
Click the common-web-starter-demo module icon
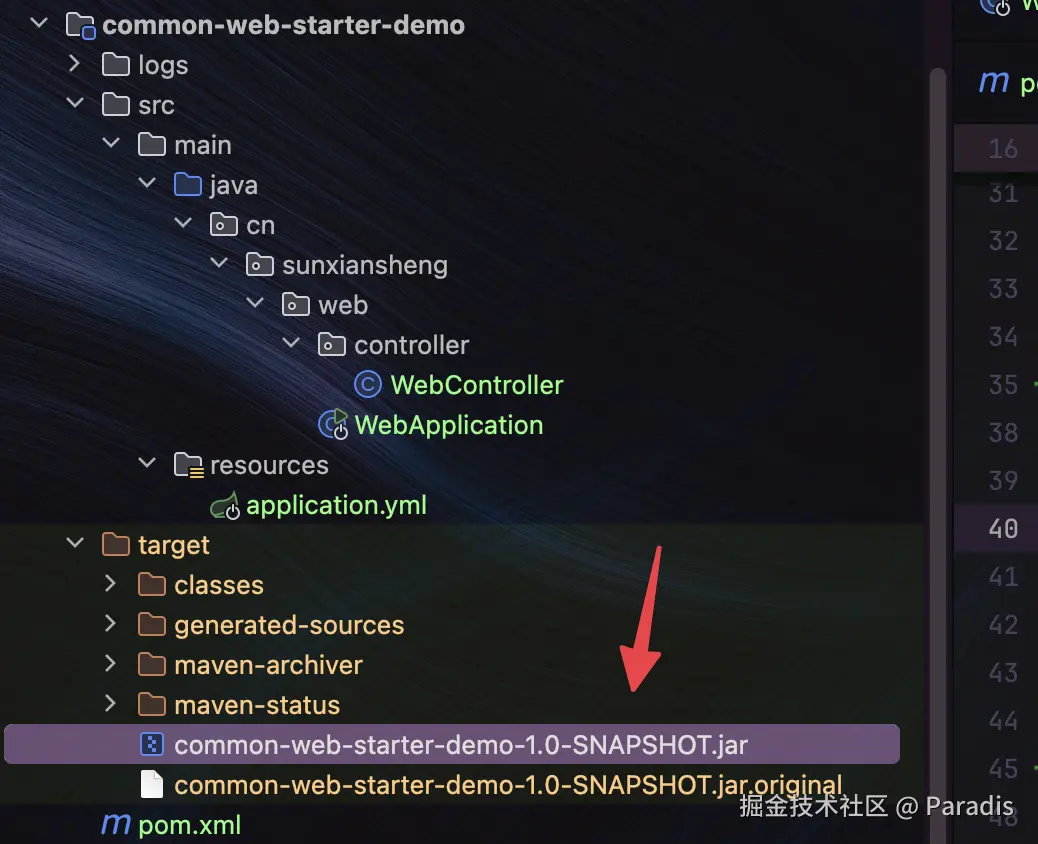click(x=81, y=25)
